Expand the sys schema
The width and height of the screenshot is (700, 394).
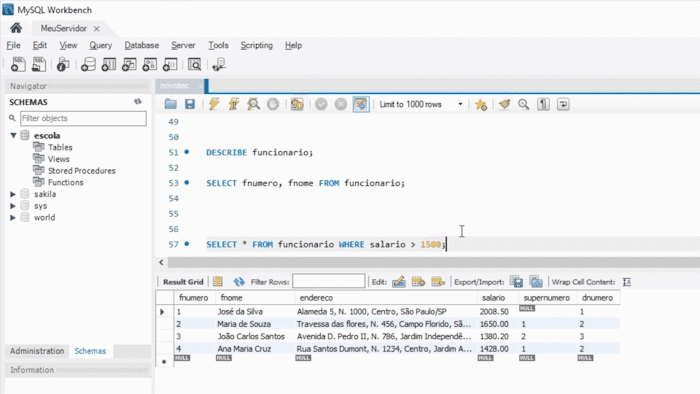click(x=12, y=206)
